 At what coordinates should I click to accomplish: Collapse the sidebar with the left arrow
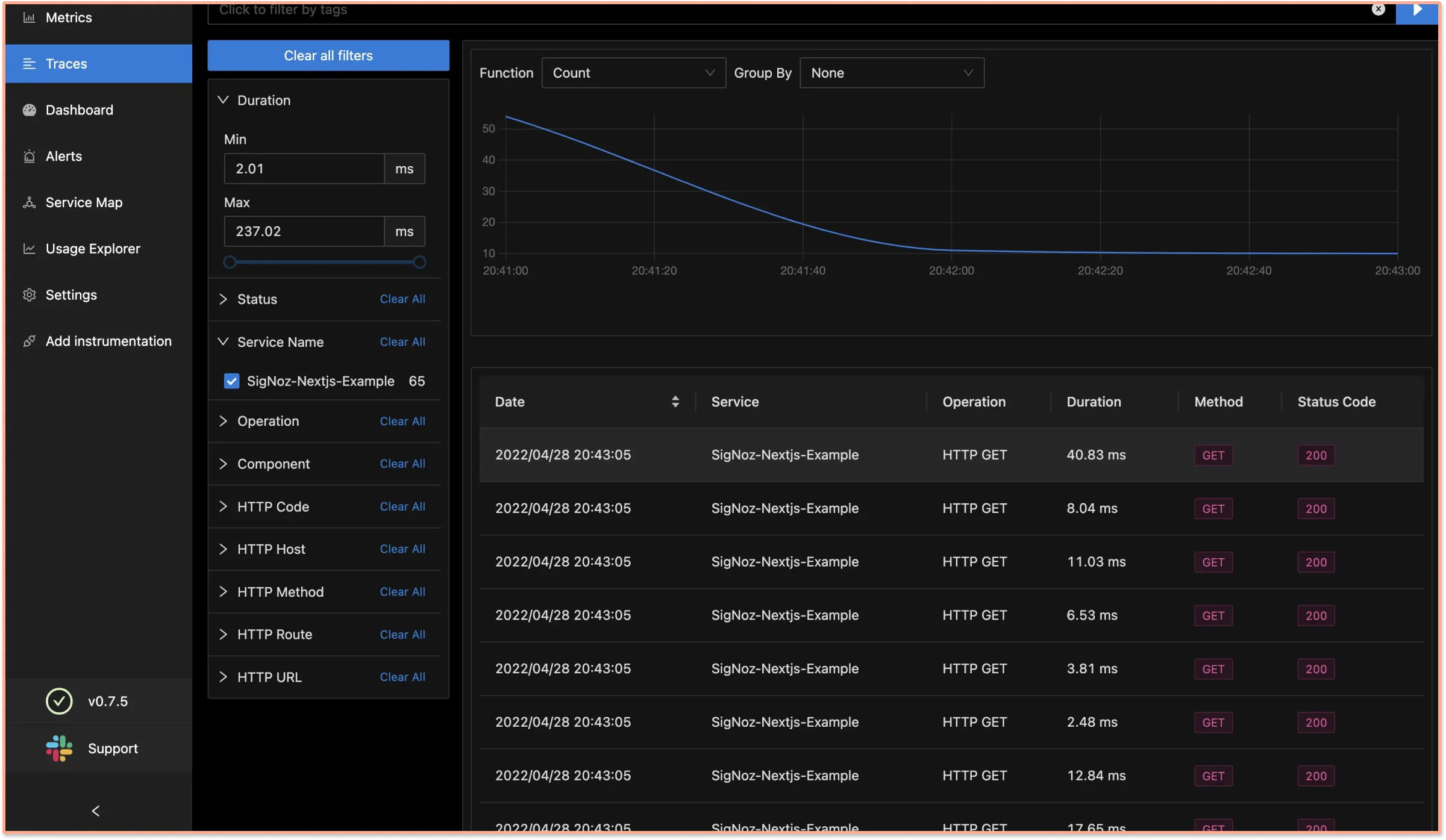tap(96, 811)
